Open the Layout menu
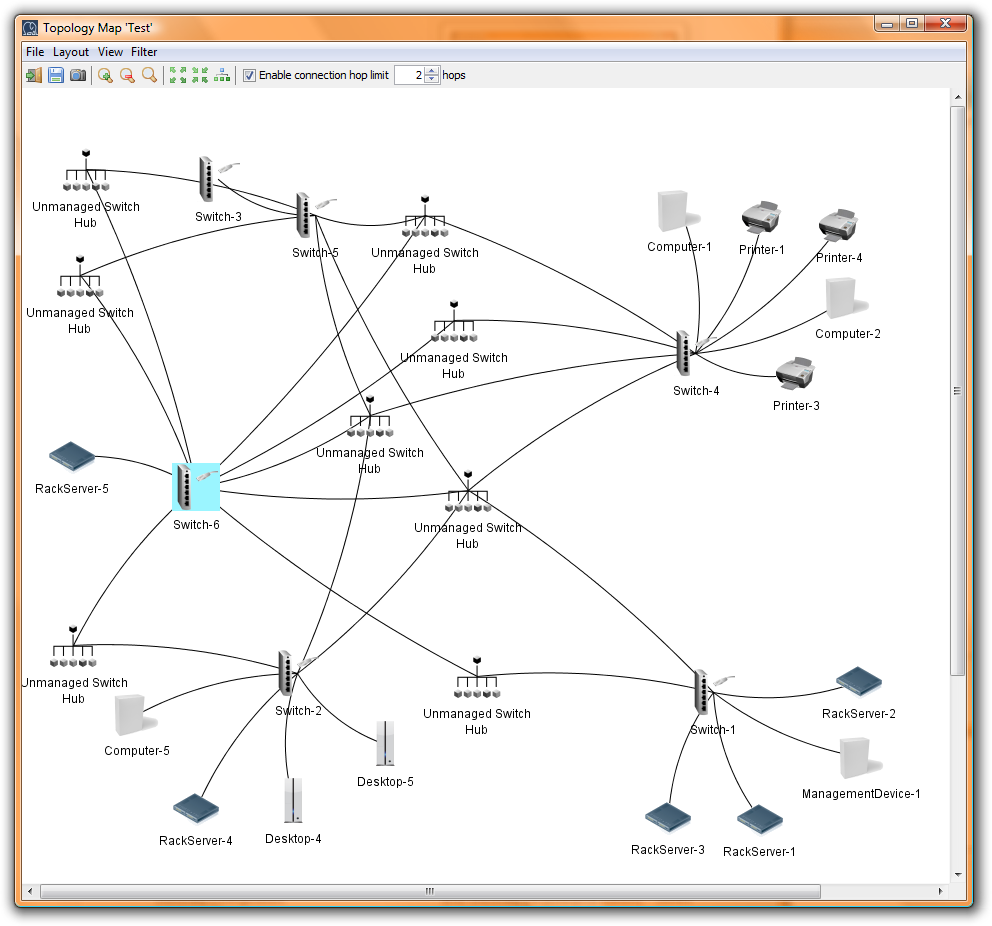This screenshot has width=992, height=926. (70, 51)
